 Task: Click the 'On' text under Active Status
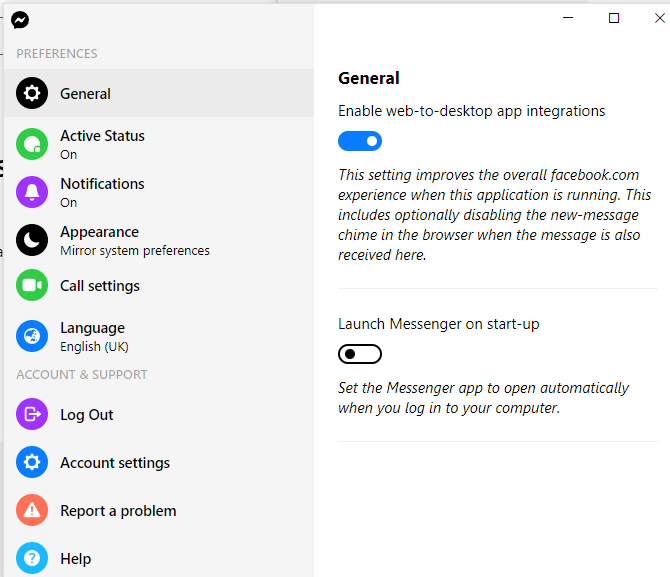[69, 155]
